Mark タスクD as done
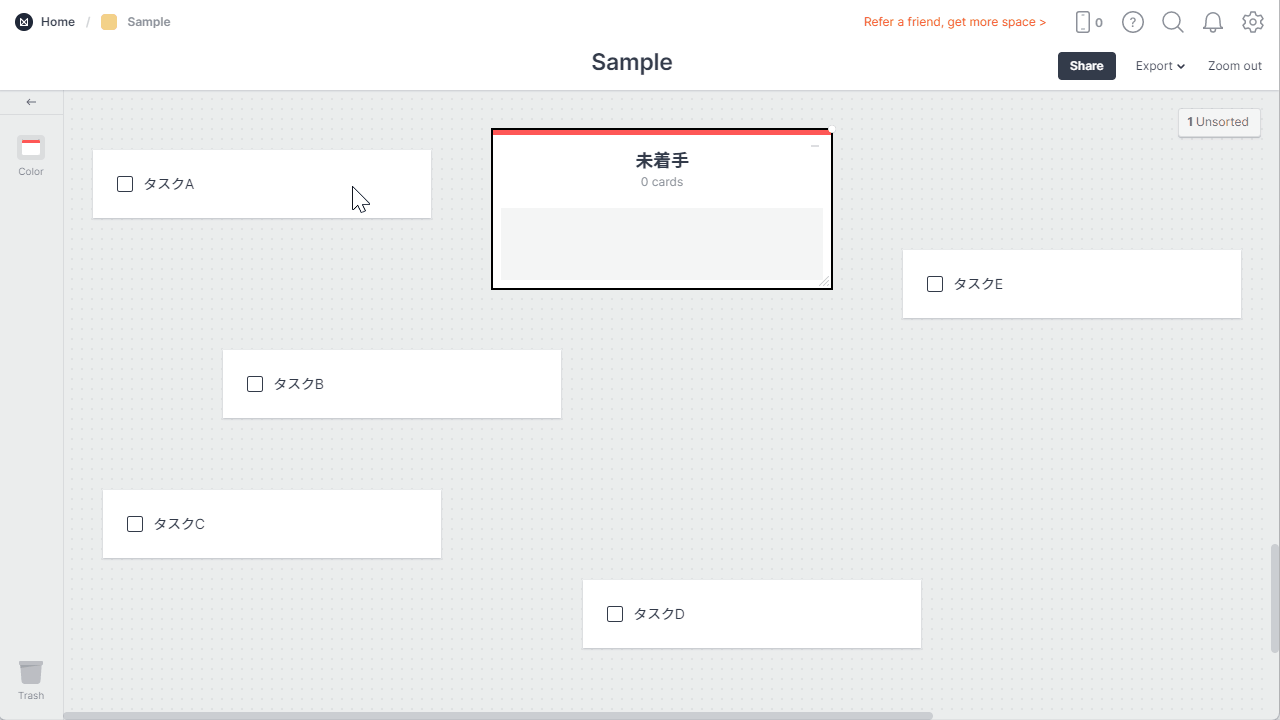 tap(615, 614)
